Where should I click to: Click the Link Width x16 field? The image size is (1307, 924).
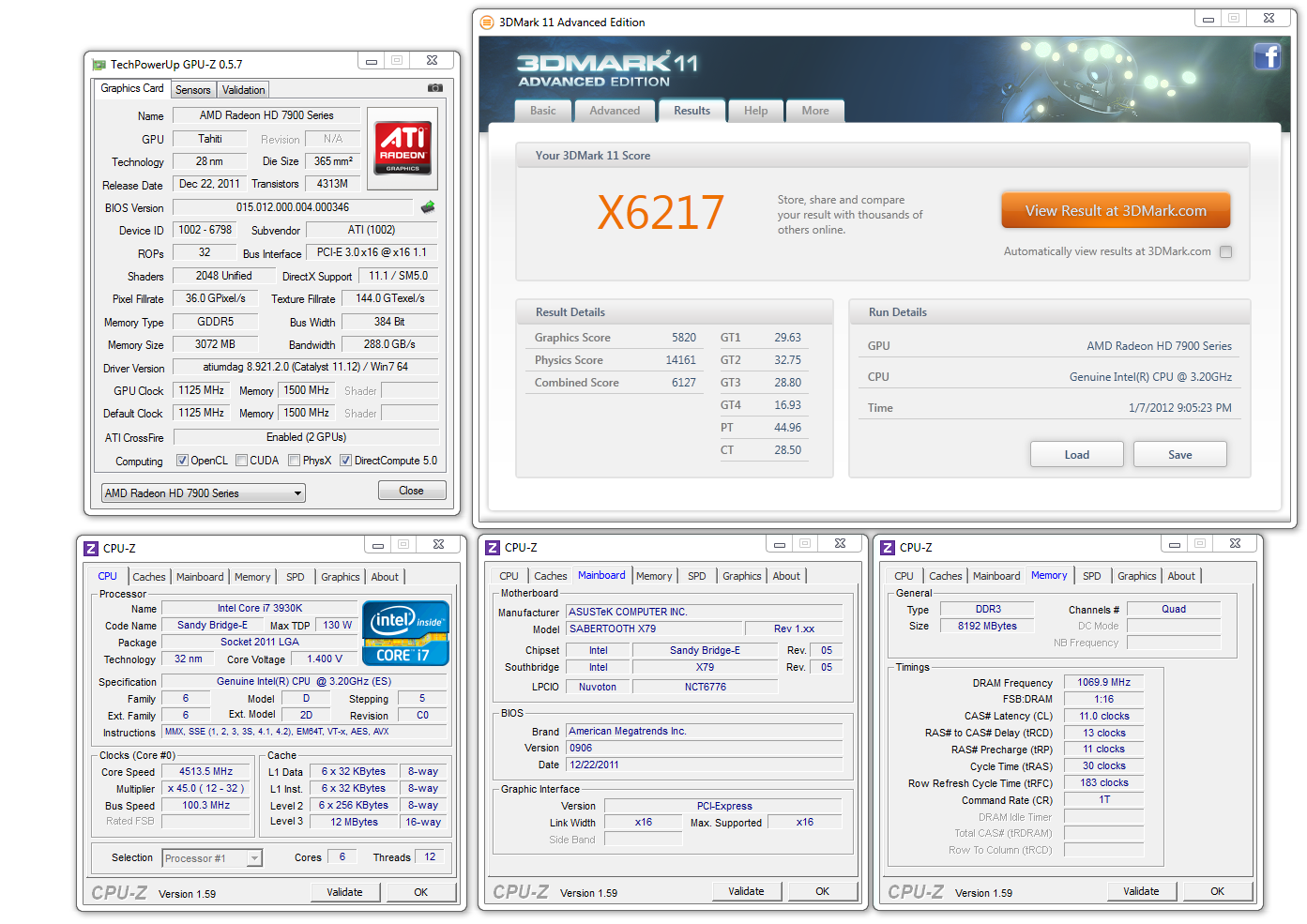point(644,823)
